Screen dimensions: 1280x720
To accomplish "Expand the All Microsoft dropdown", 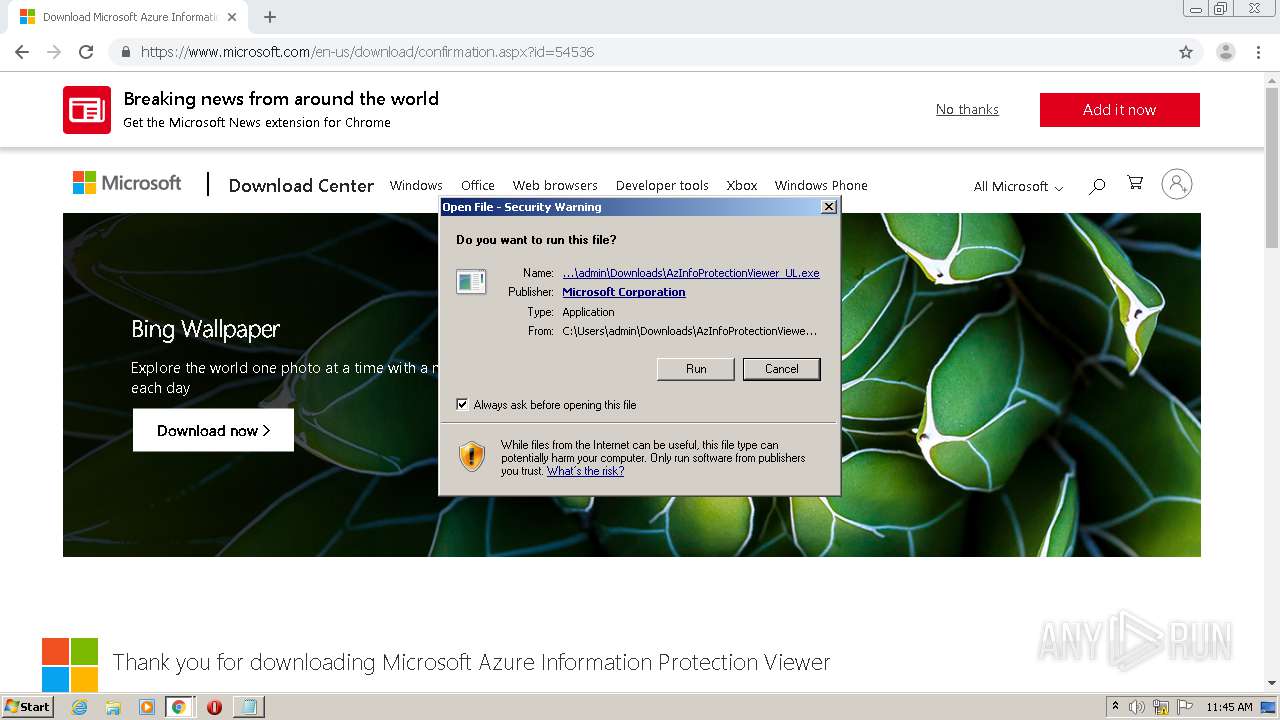I will point(1018,186).
